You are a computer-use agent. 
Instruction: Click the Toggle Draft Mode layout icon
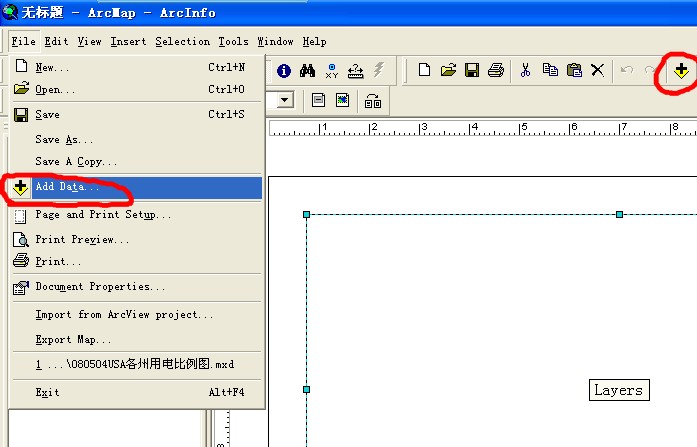point(318,100)
